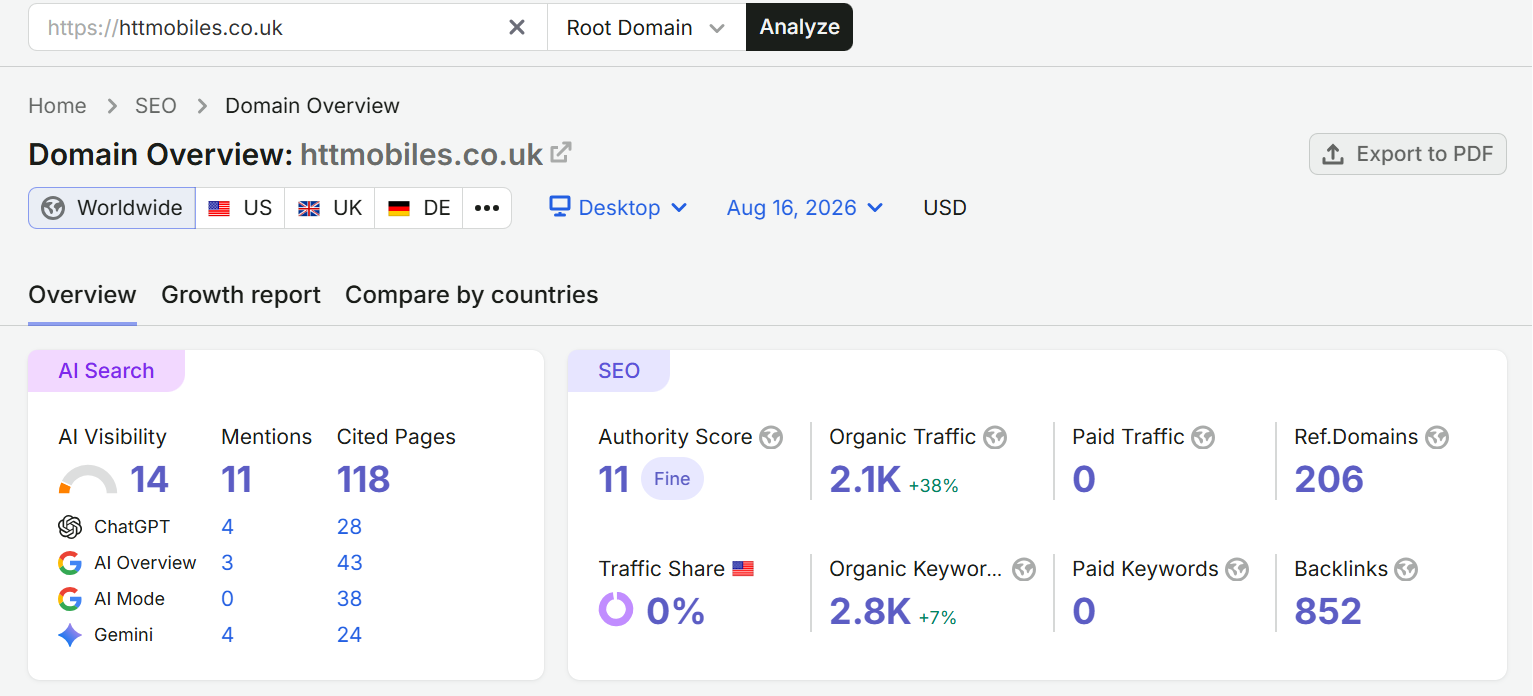Screen dimensions: 1533x696
Task: Click globe icon next to Backlinks
Action: point(1407,569)
